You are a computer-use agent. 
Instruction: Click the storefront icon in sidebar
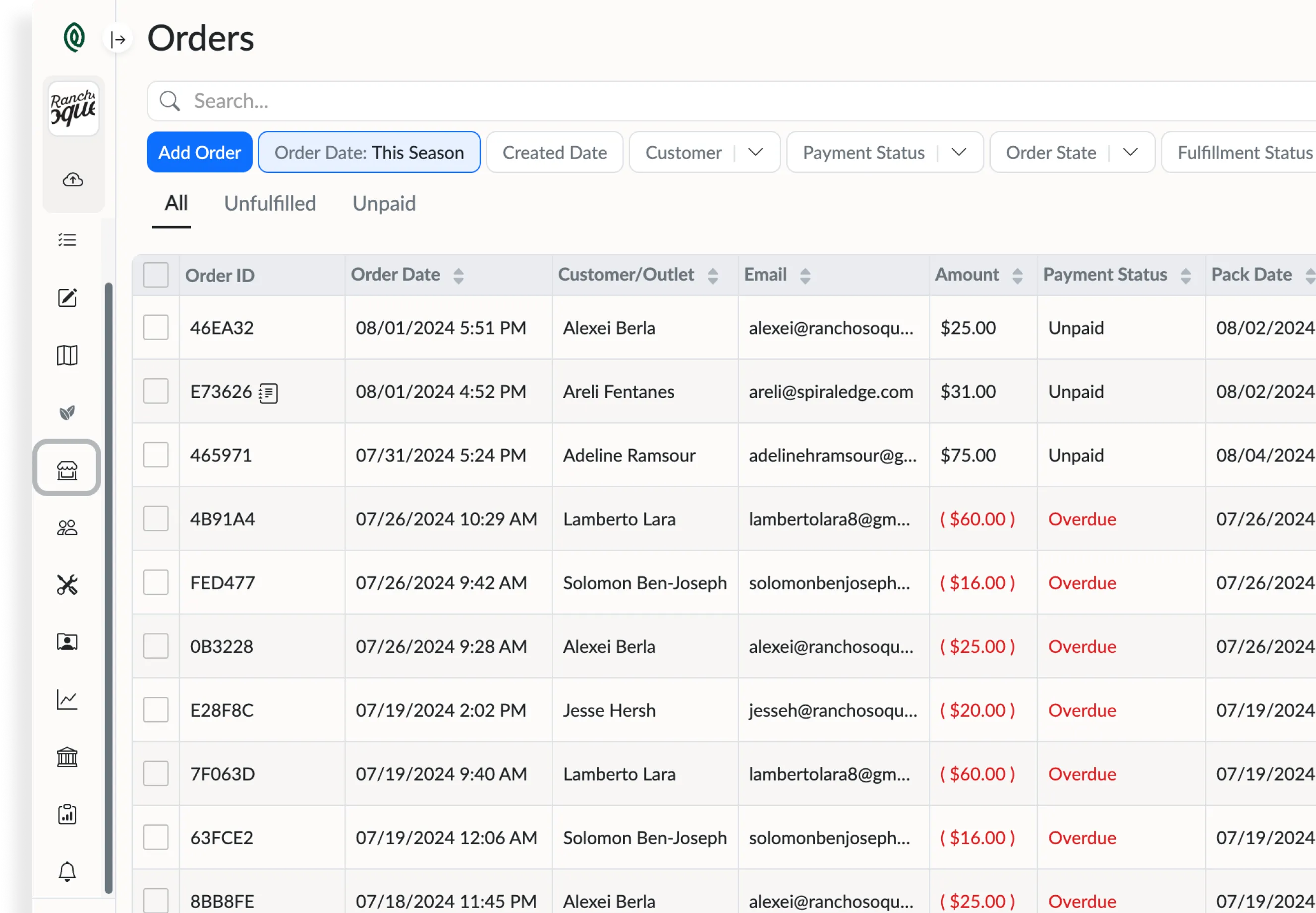[67, 470]
